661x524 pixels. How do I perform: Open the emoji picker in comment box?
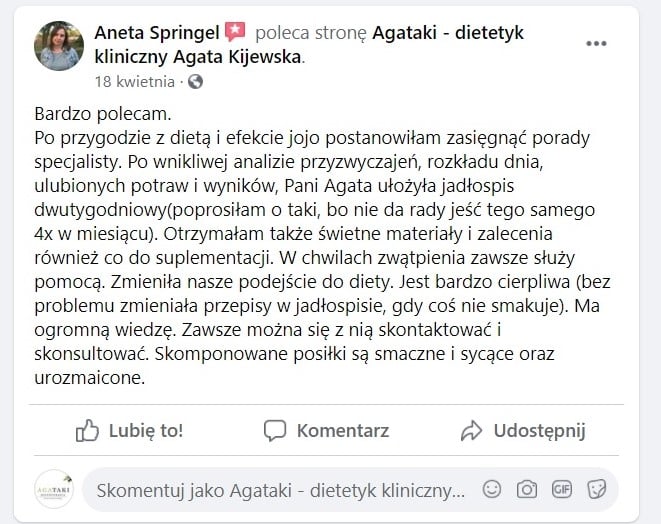[x=491, y=489]
